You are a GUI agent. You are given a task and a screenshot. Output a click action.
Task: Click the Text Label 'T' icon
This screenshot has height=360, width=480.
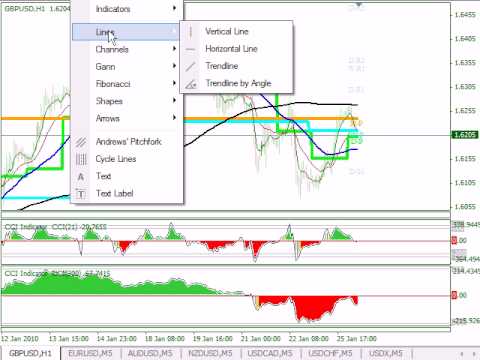[x=81, y=194]
